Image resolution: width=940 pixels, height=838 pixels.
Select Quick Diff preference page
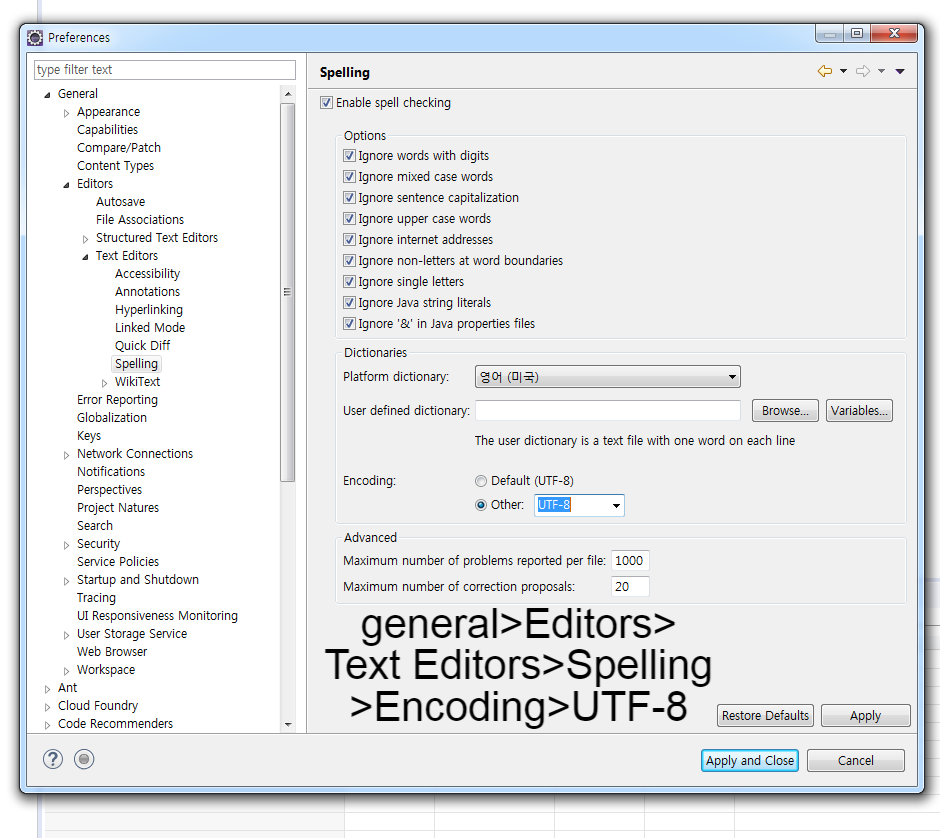(x=142, y=346)
